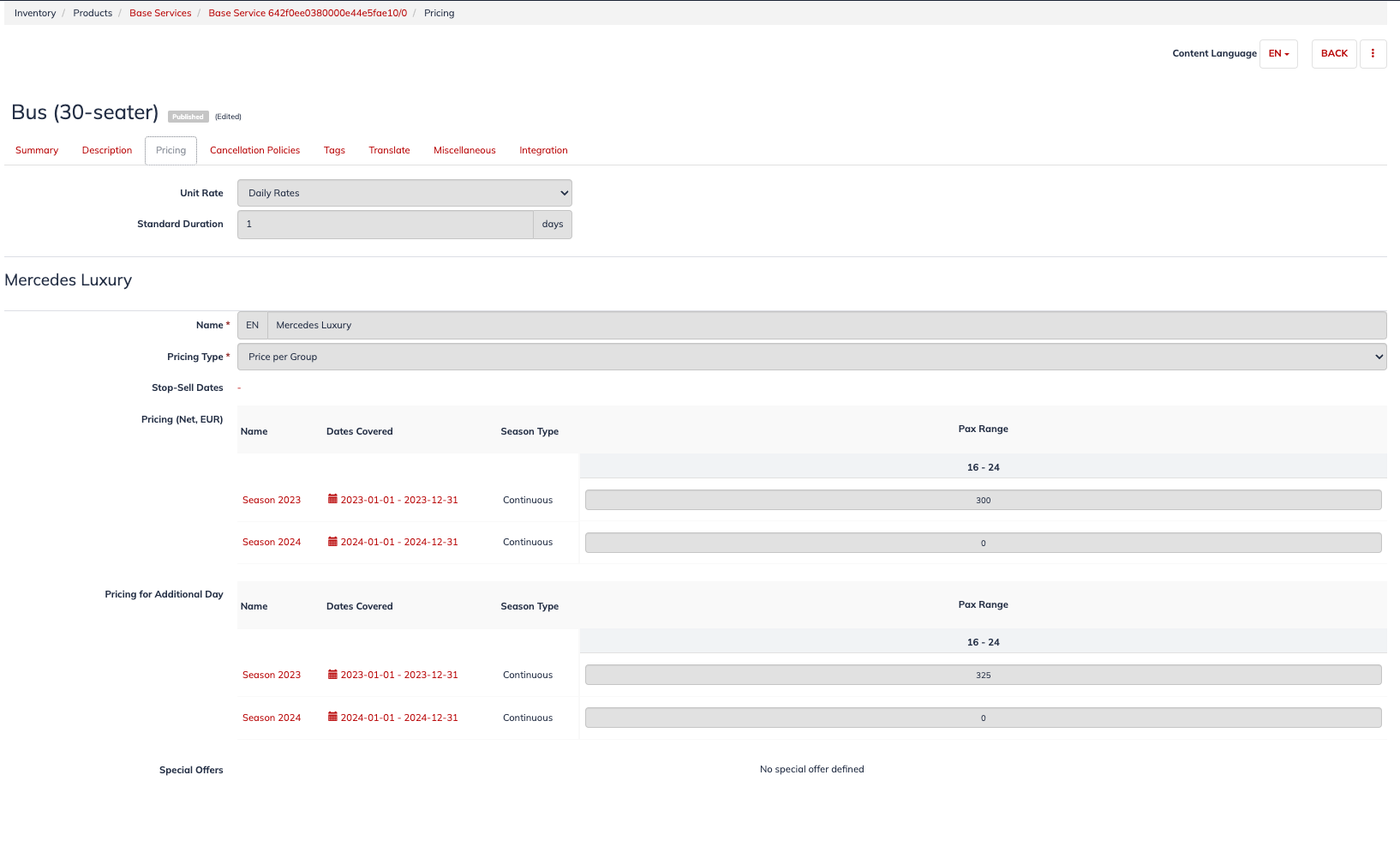The height and width of the screenshot is (847, 1400).
Task: Switch to the Description tab
Action: click(107, 150)
